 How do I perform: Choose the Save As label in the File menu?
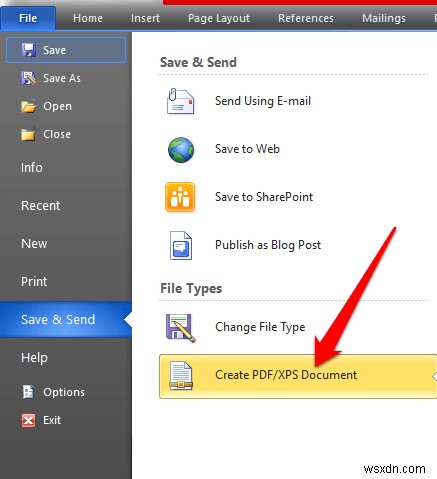pos(62,78)
